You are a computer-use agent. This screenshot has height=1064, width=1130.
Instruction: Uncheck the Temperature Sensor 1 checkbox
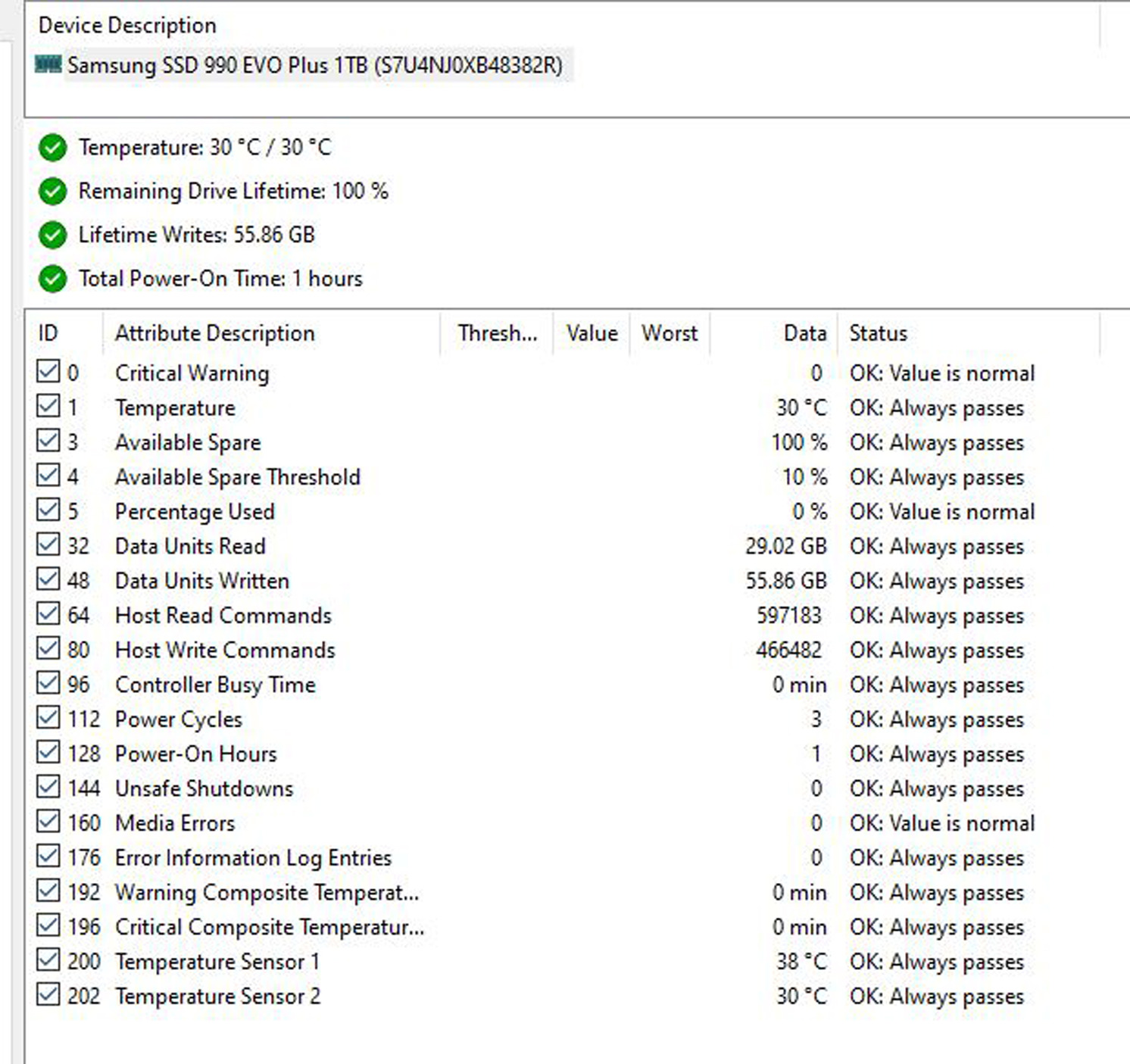(48, 960)
